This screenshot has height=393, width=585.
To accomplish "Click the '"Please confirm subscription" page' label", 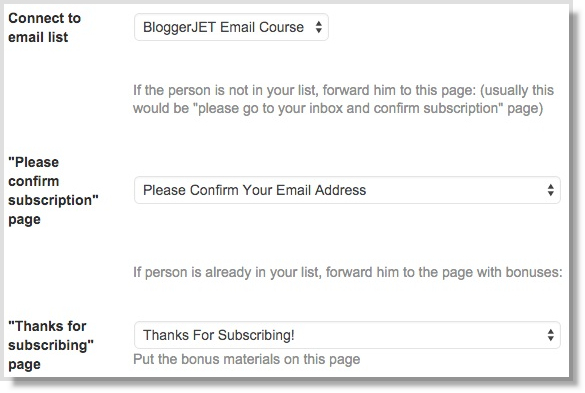I will pyautogui.click(x=53, y=191).
